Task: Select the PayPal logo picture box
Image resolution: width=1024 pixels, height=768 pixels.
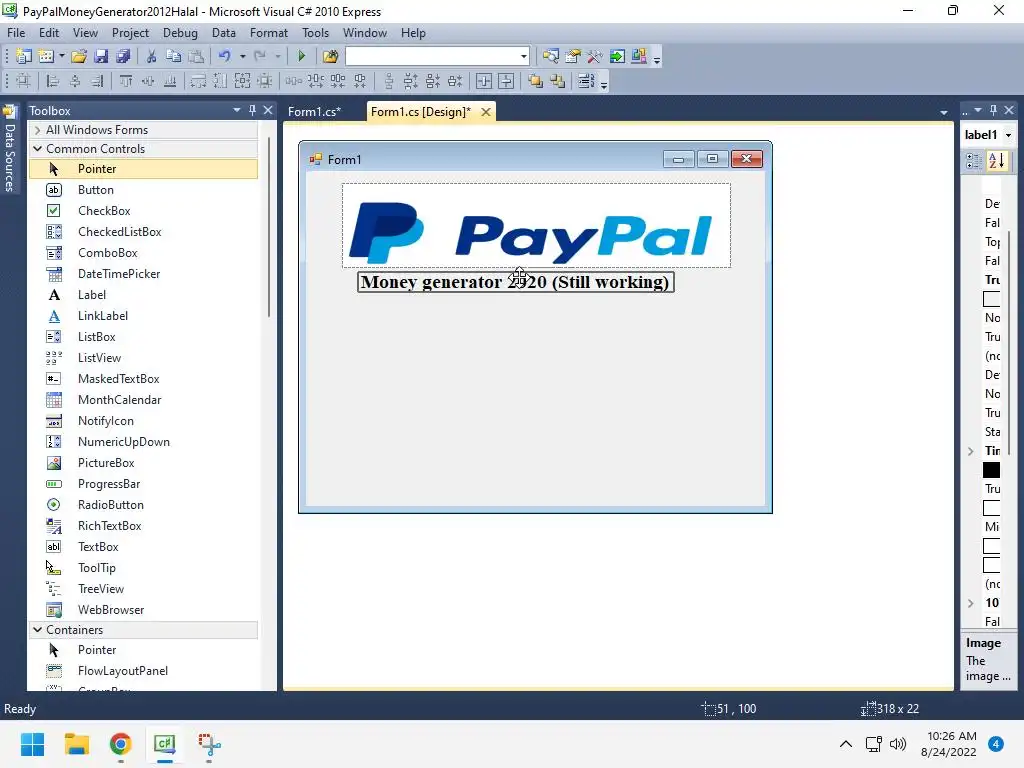Action: click(x=536, y=225)
